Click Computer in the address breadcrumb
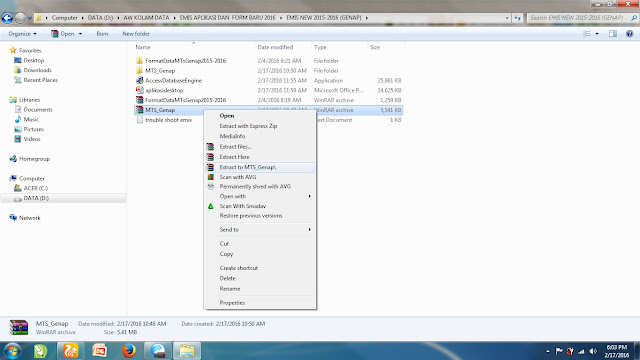The width and height of the screenshot is (640, 360). click(x=64, y=18)
